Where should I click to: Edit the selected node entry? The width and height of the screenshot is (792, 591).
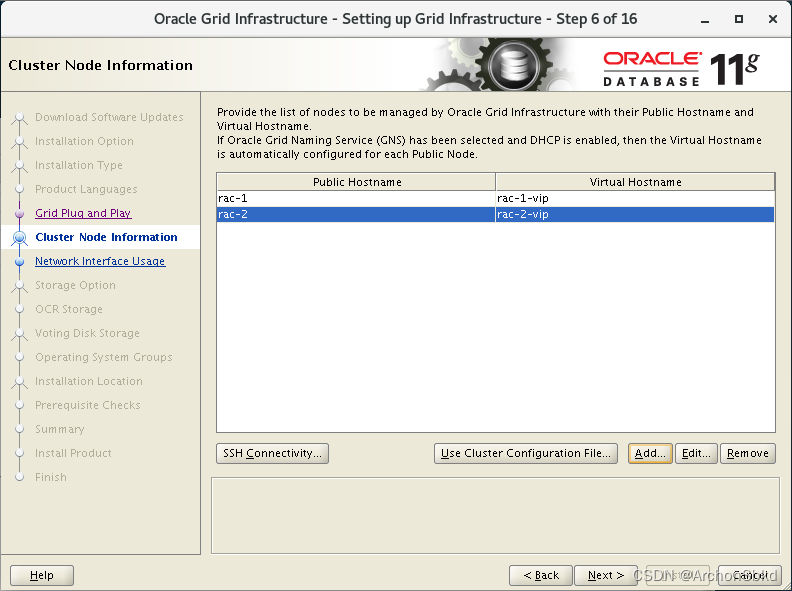[x=696, y=453]
